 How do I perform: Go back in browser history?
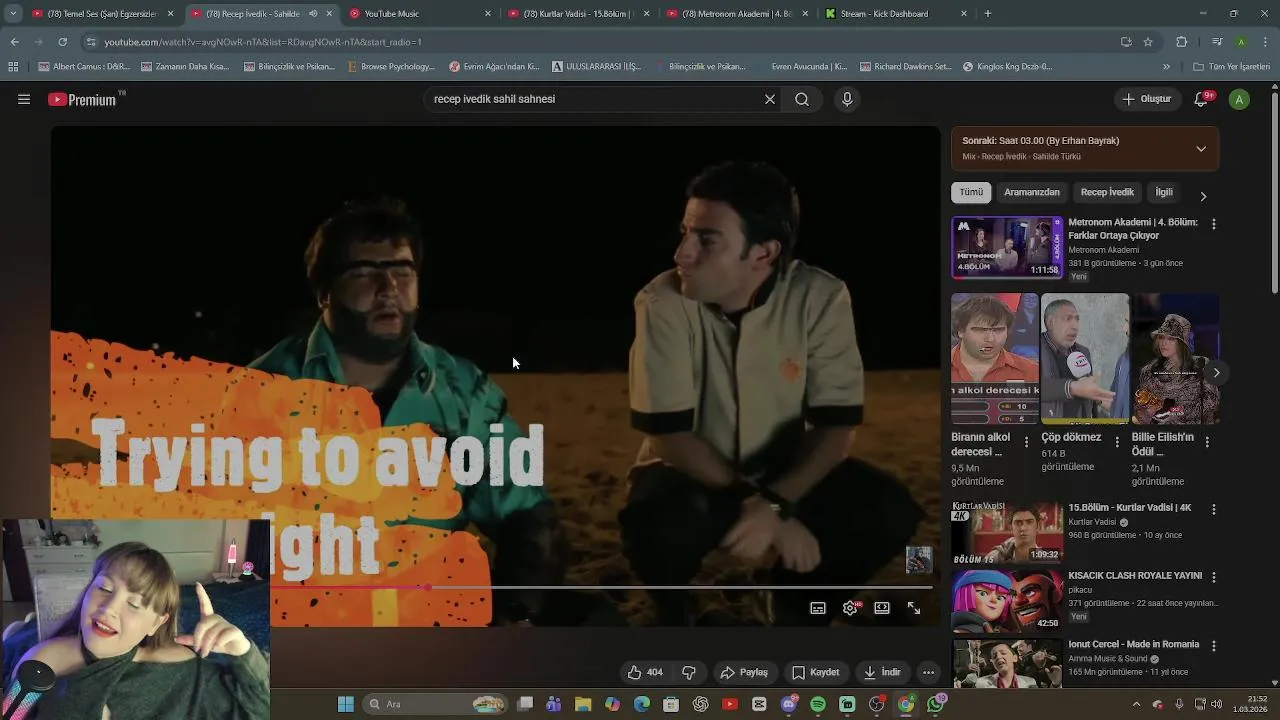coord(14,42)
